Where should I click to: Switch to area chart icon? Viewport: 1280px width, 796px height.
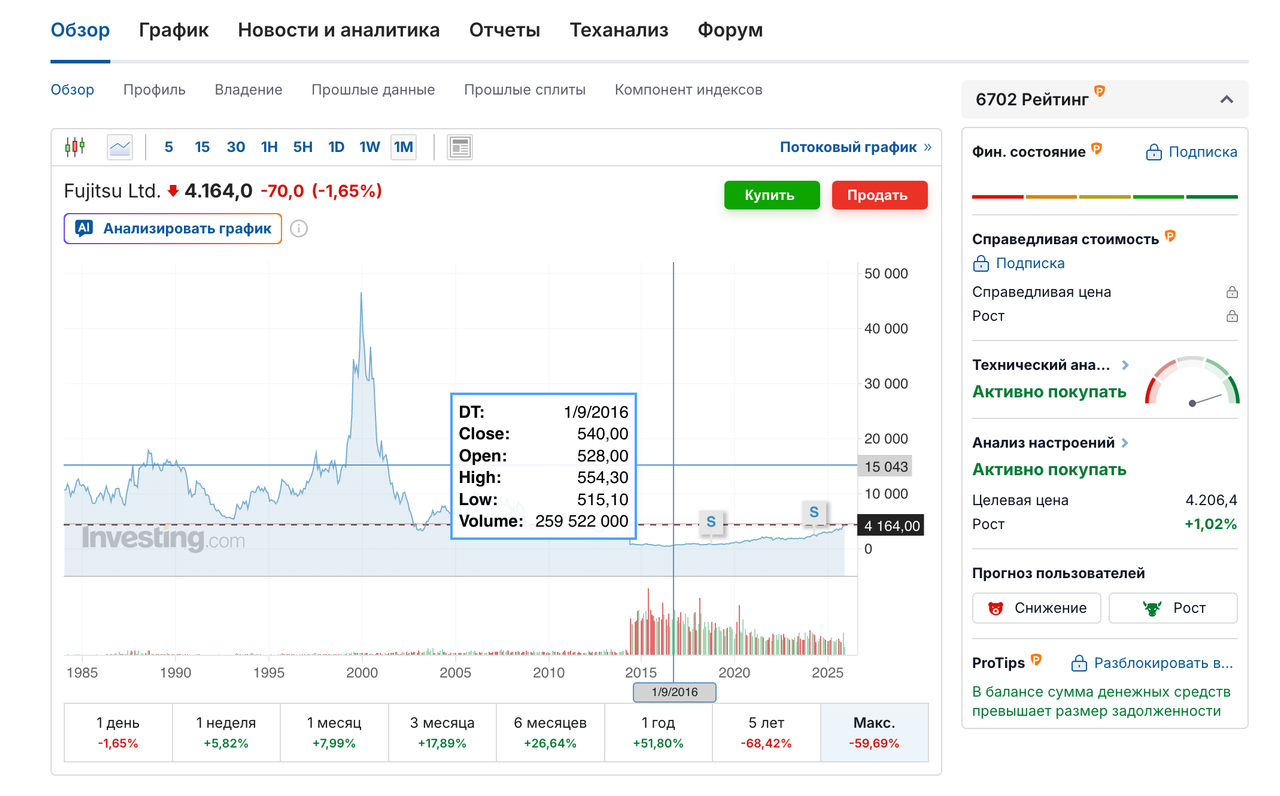pyautogui.click(x=120, y=147)
